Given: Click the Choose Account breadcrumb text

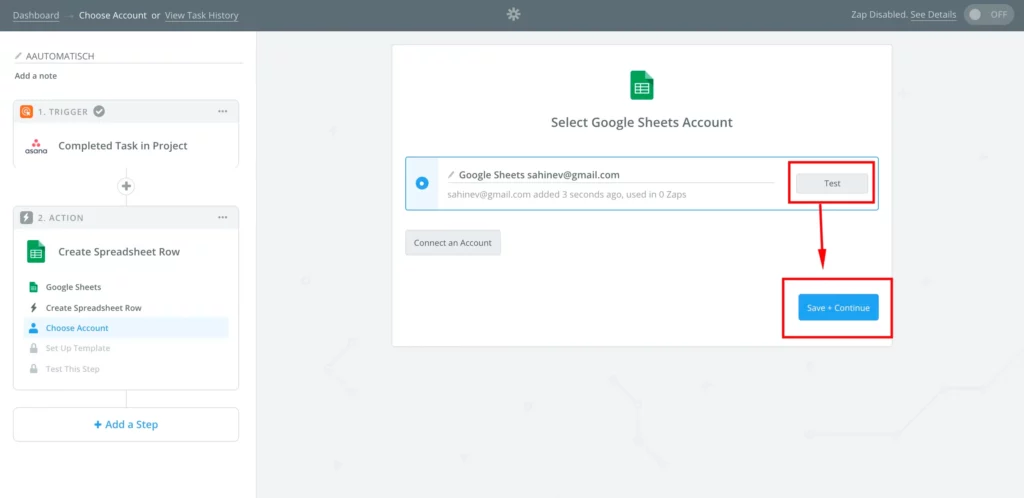Looking at the screenshot, I should pos(113,15).
